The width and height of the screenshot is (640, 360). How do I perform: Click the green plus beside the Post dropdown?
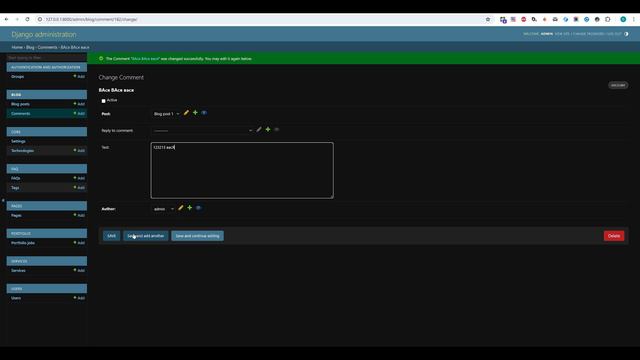click(x=195, y=113)
